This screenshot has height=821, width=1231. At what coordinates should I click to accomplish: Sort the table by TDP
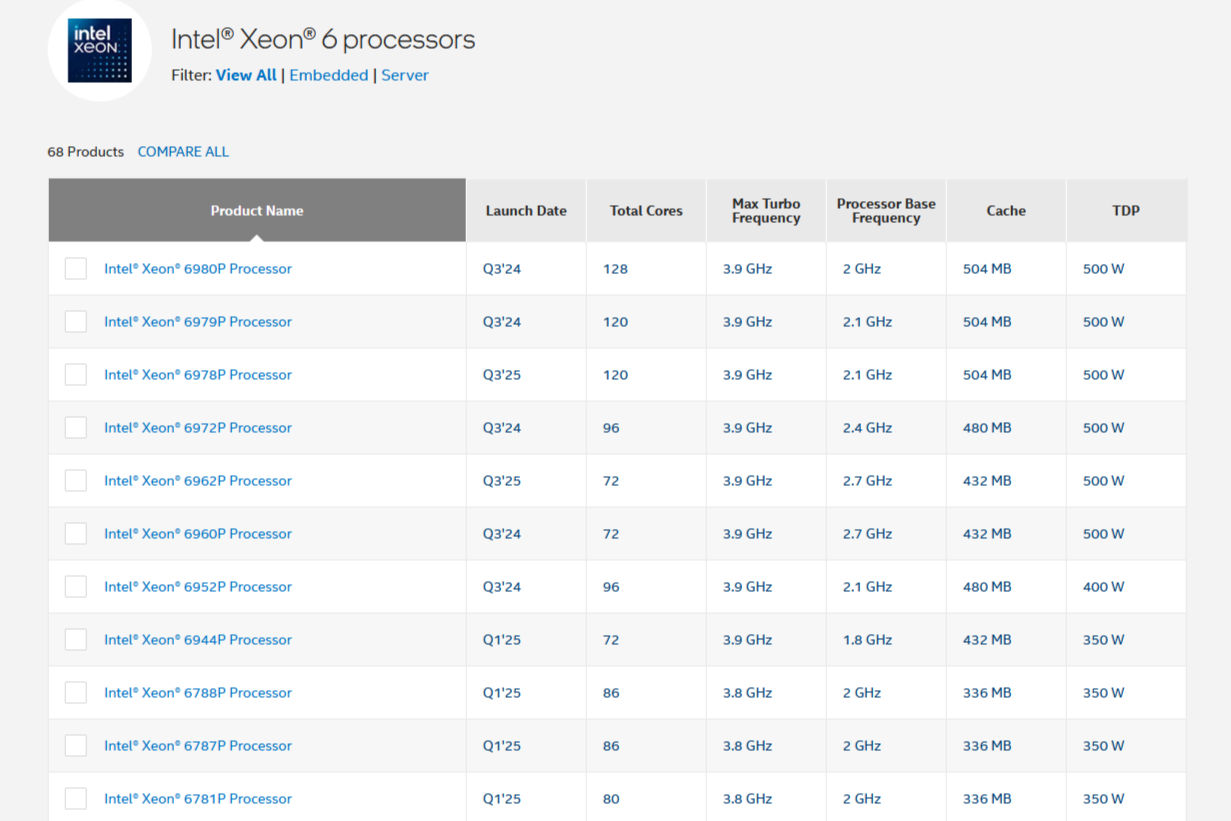1126,210
